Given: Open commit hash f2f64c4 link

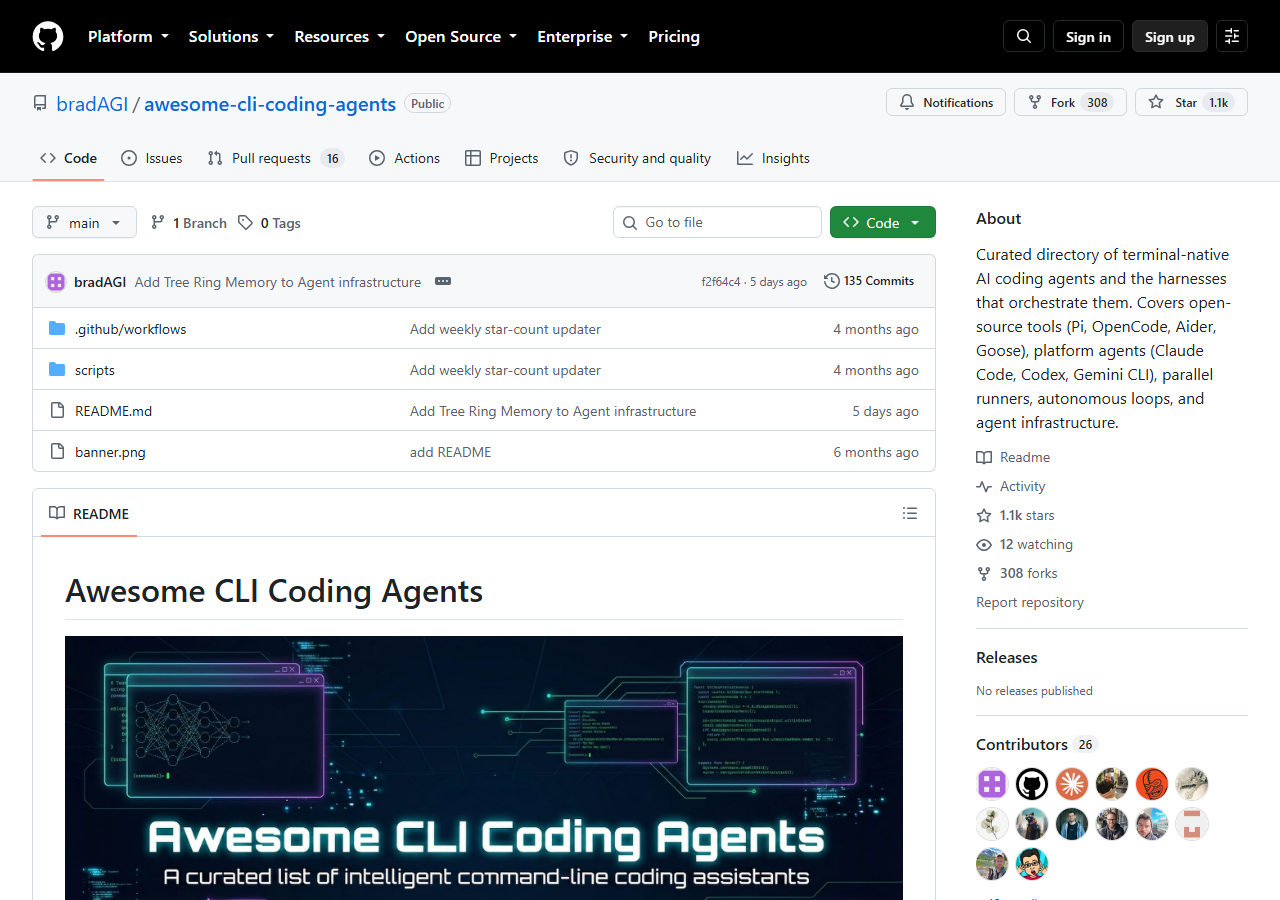Looking at the screenshot, I should [721, 282].
